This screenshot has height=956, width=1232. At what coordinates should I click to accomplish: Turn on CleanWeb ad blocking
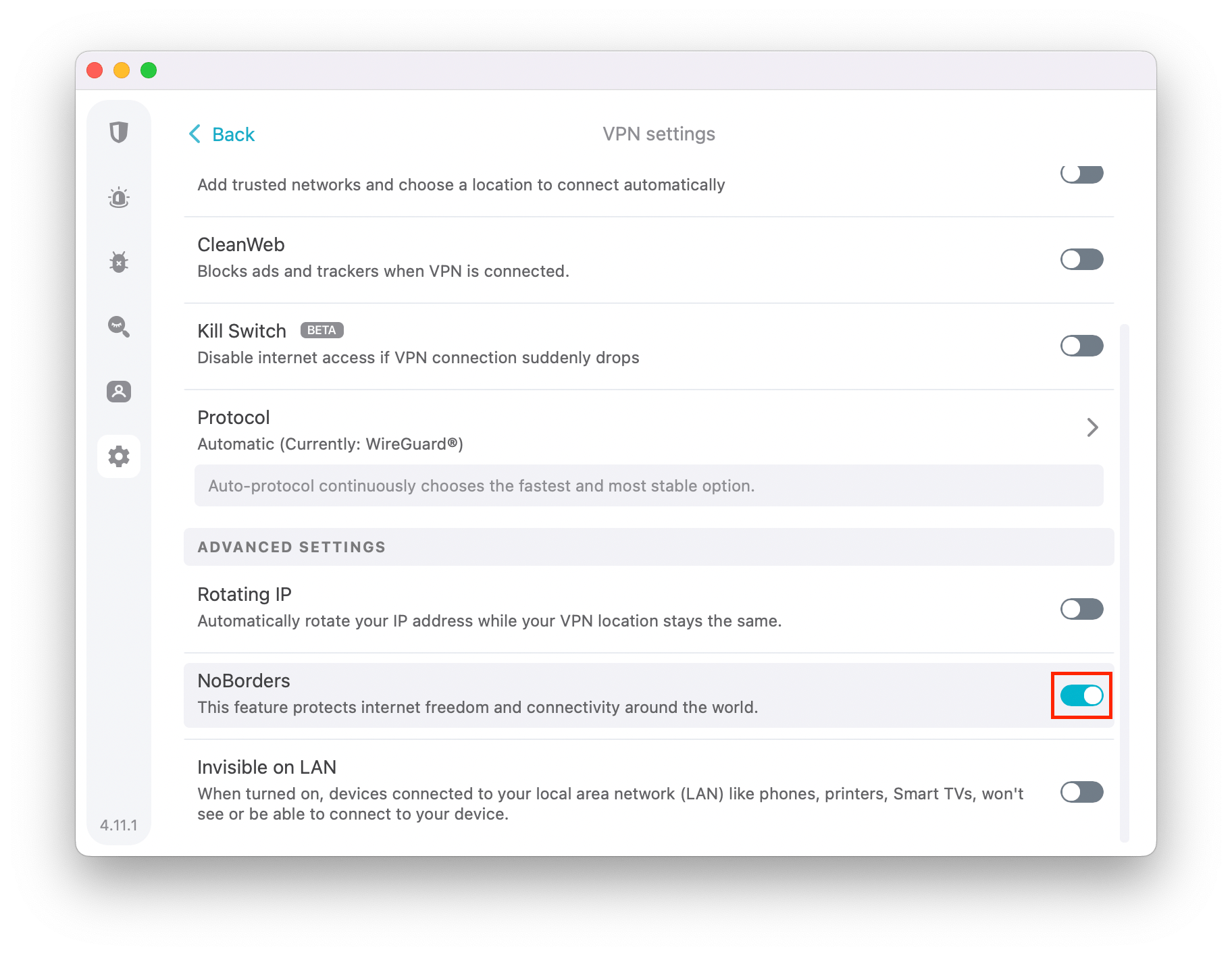[1081, 259]
